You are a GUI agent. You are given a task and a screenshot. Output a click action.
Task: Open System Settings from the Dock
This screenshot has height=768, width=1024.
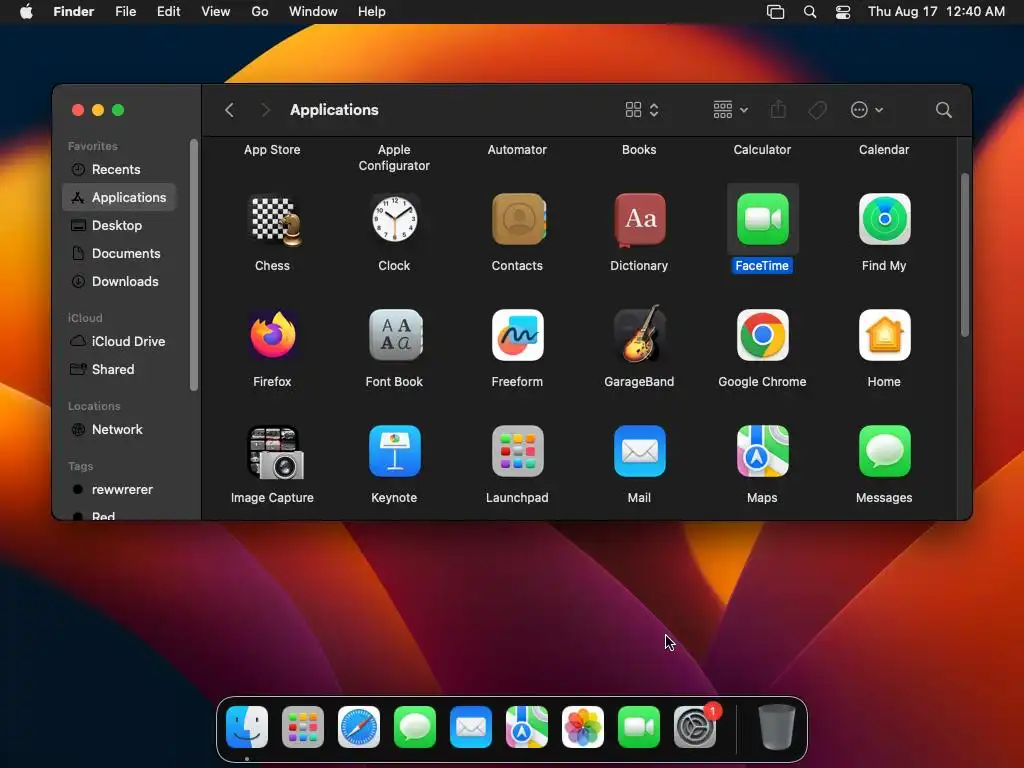point(695,727)
